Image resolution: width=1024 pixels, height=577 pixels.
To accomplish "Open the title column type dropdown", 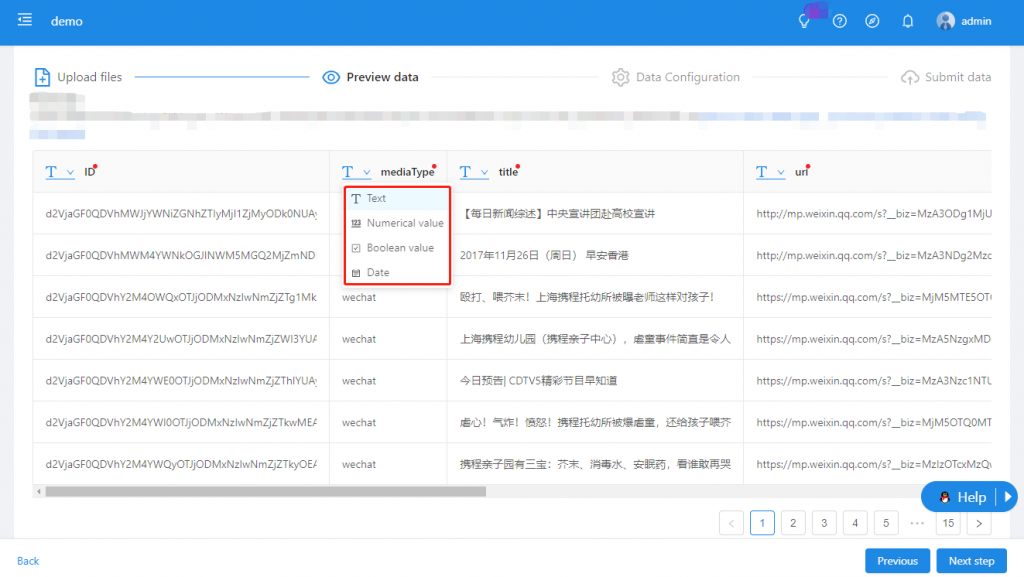I will coord(474,172).
